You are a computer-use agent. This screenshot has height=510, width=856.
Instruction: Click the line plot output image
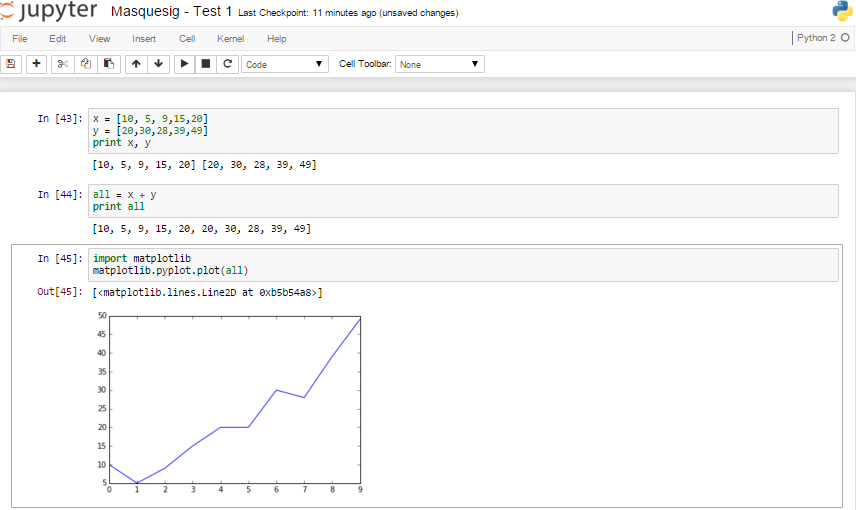coord(232,400)
